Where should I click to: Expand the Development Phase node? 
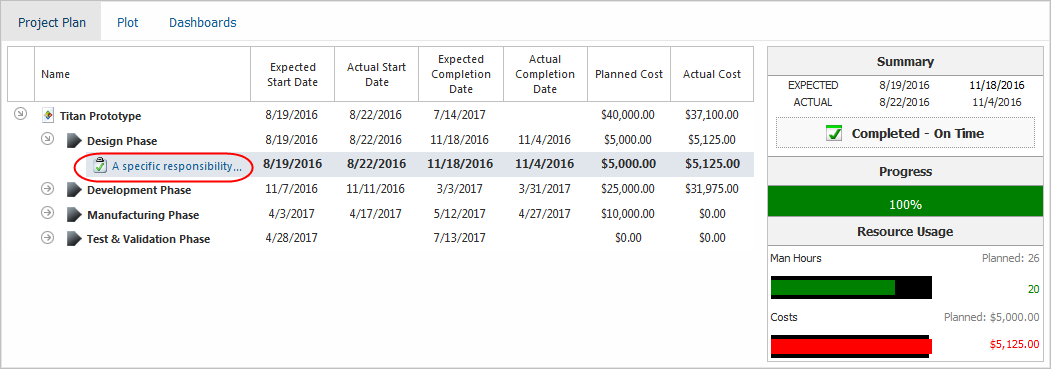click(x=47, y=188)
